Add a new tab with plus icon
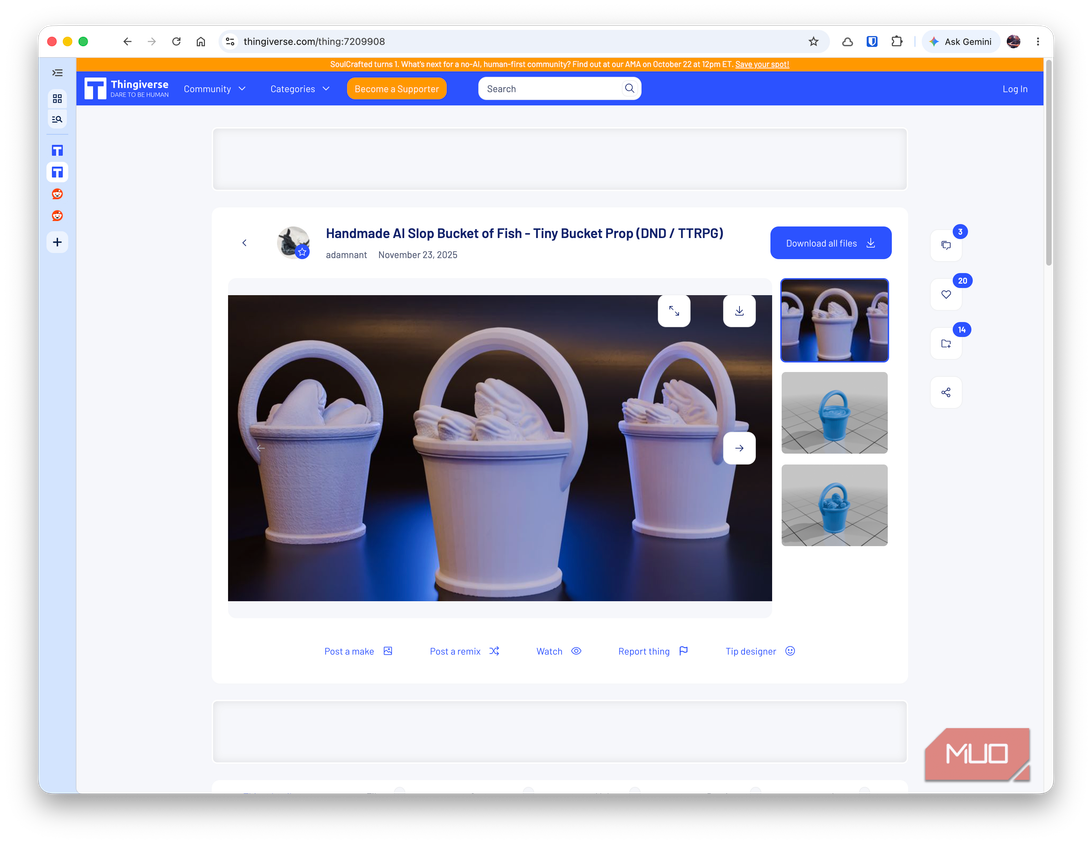 click(57, 242)
